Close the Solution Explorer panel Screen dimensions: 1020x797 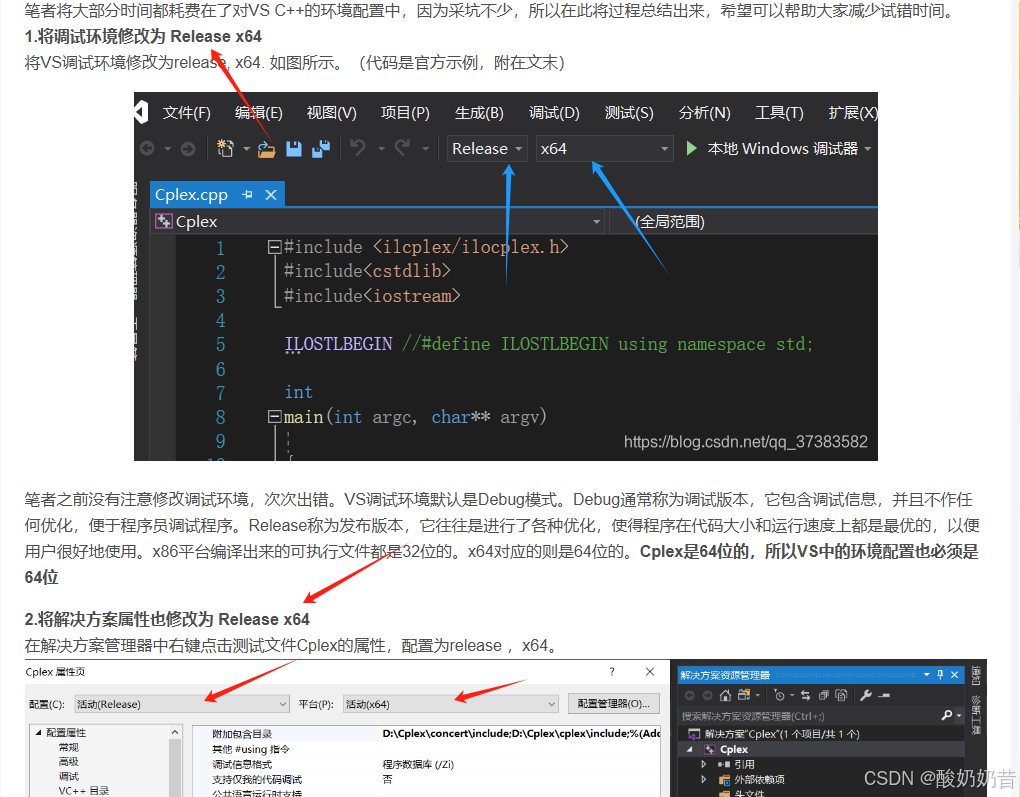[954, 675]
